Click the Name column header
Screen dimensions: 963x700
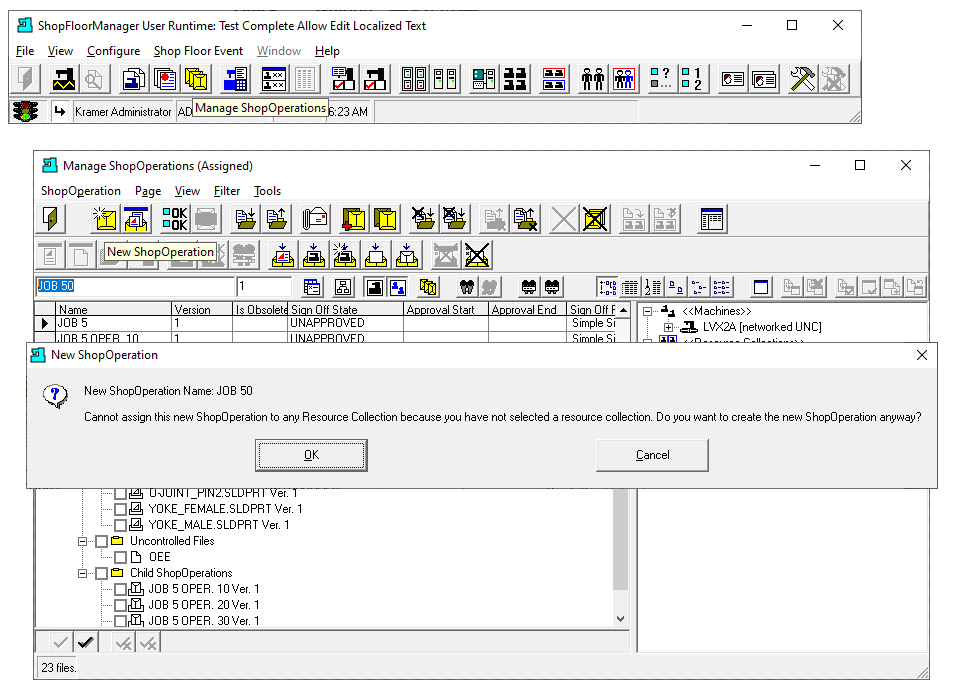point(114,309)
